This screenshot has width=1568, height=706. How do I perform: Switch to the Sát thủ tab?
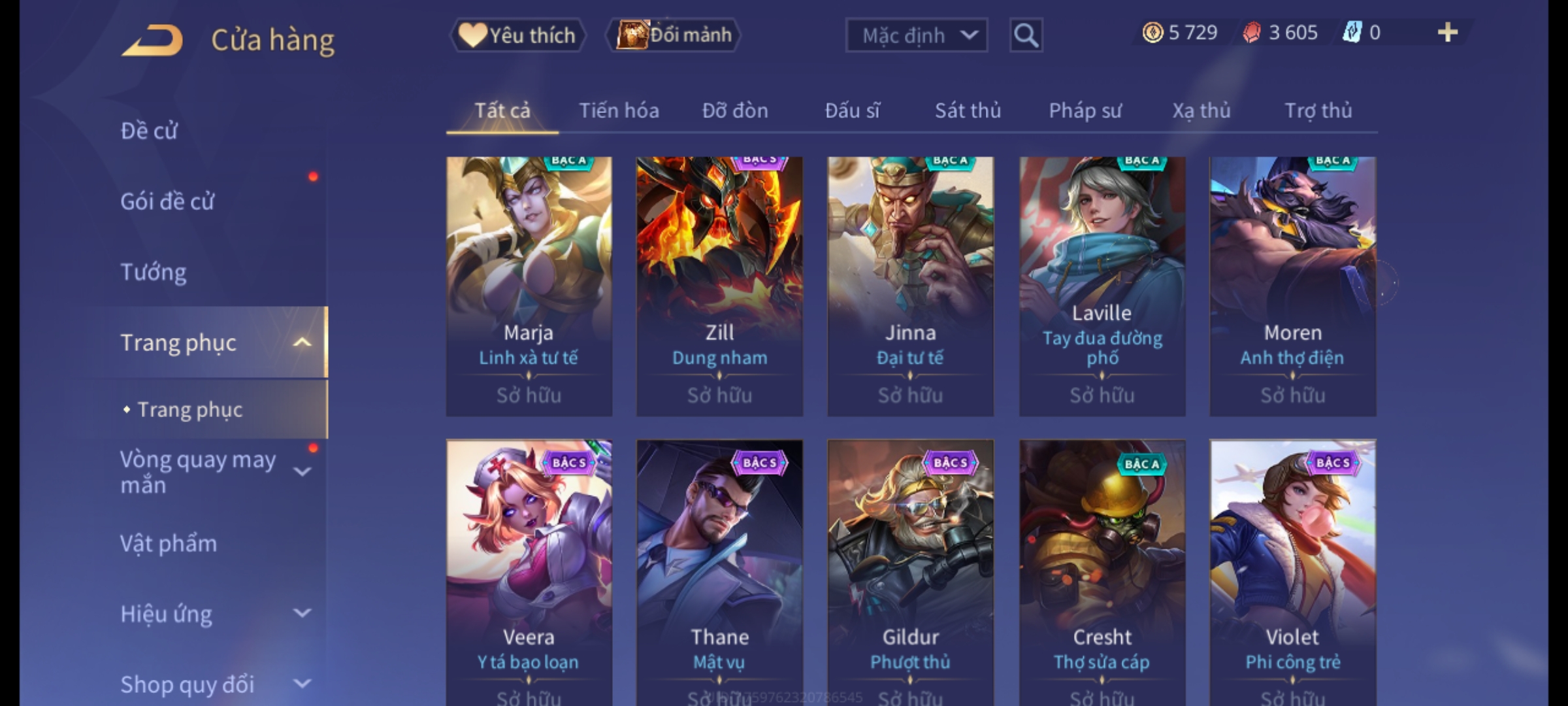tap(968, 110)
